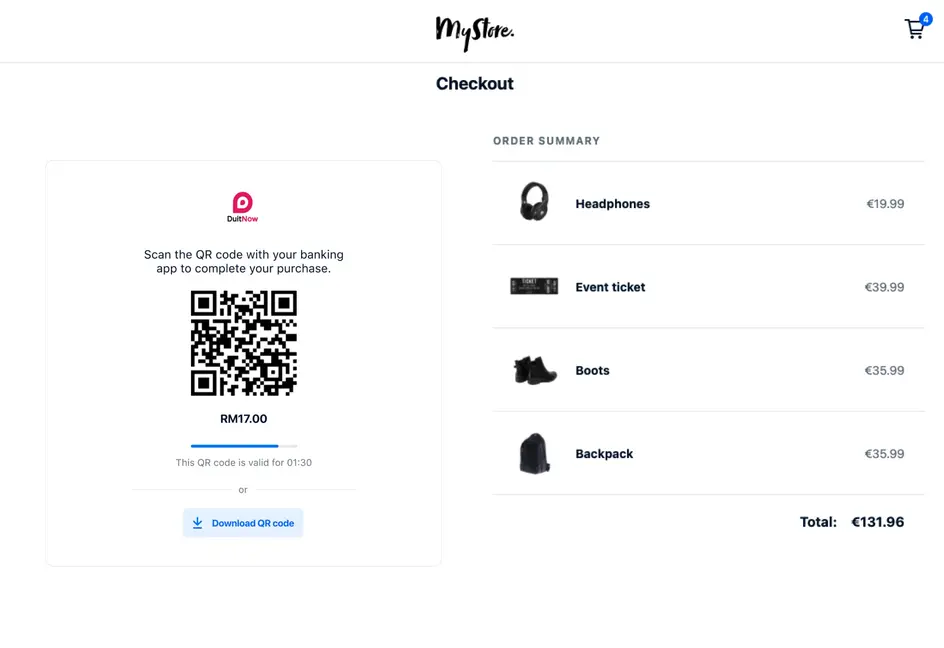This screenshot has height=648, width=944.
Task: Click the Headphones product image
Action: pos(534,201)
